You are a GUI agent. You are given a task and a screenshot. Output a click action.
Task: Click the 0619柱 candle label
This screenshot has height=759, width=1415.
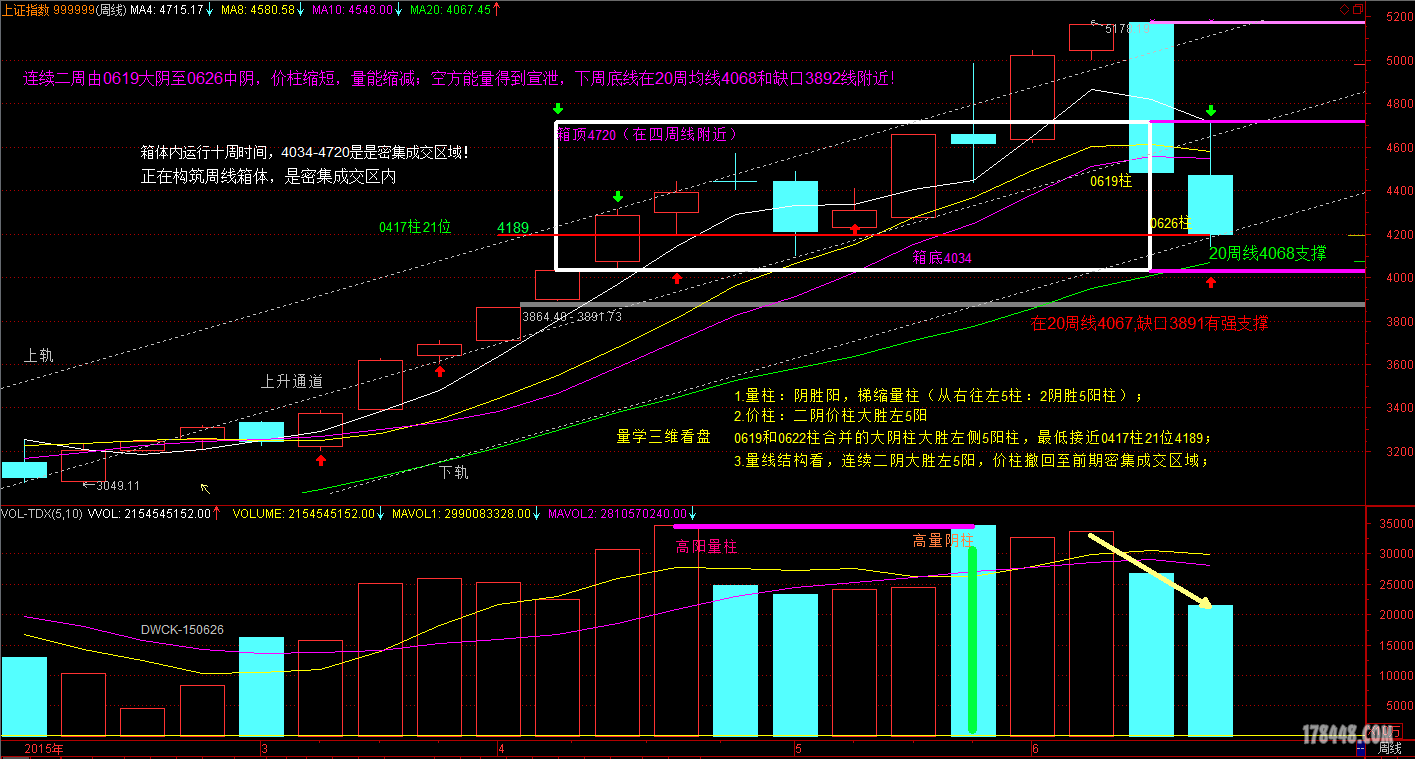1111,181
